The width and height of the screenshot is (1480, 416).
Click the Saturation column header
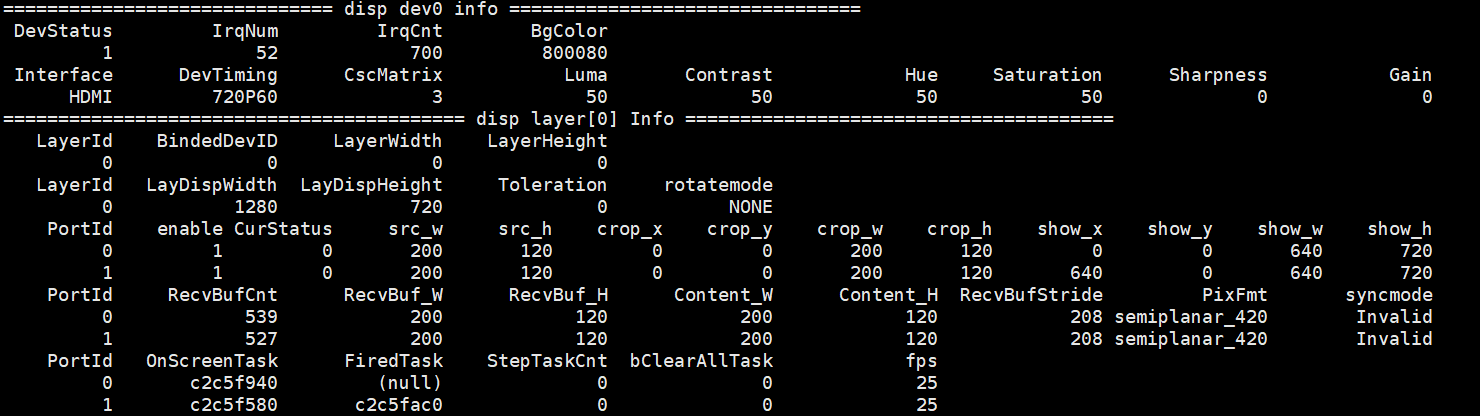1047,75
